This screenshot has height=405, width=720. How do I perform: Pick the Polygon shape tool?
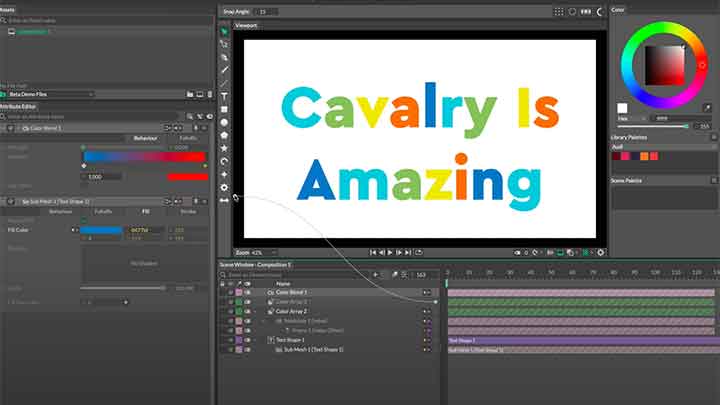click(x=224, y=135)
